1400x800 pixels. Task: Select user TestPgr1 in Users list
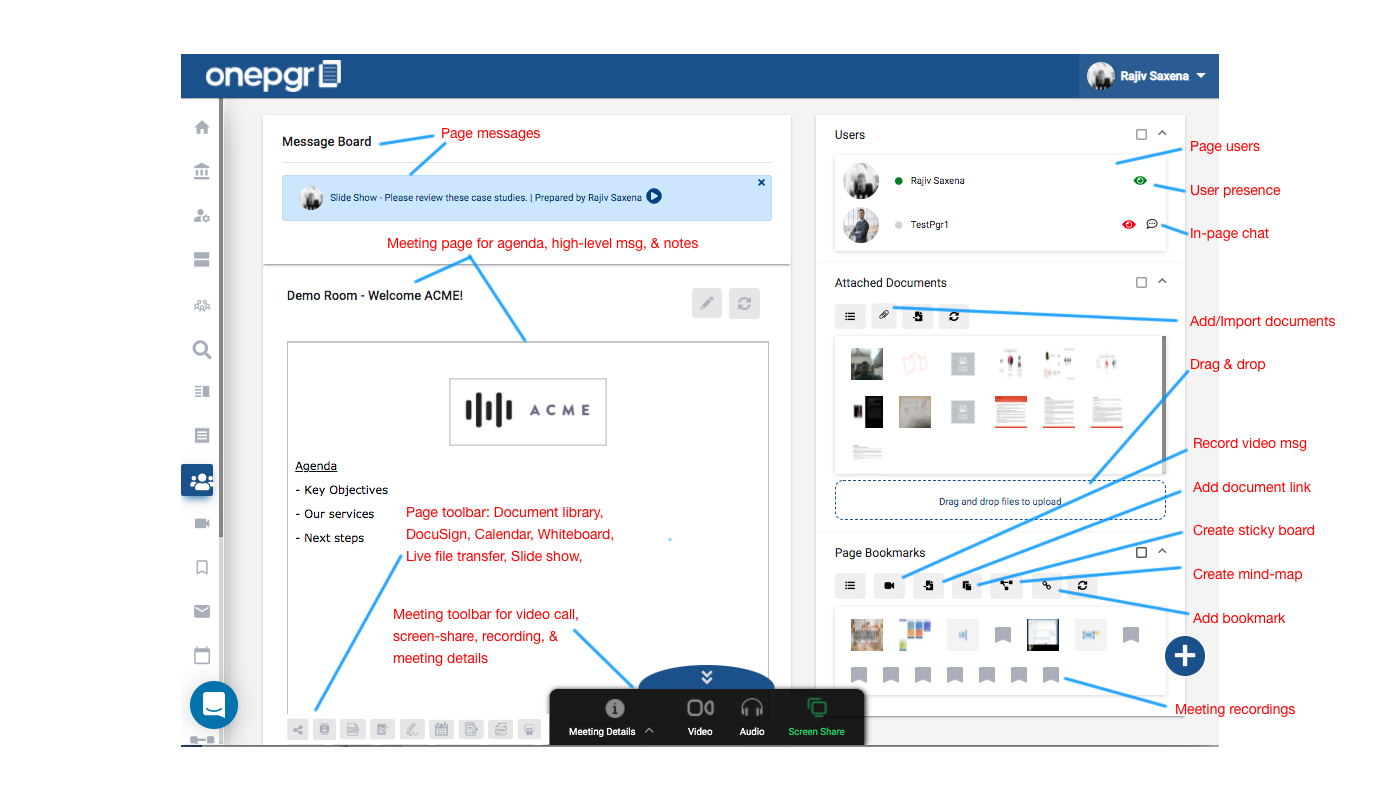pyautogui.click(x=1000, y=225)
